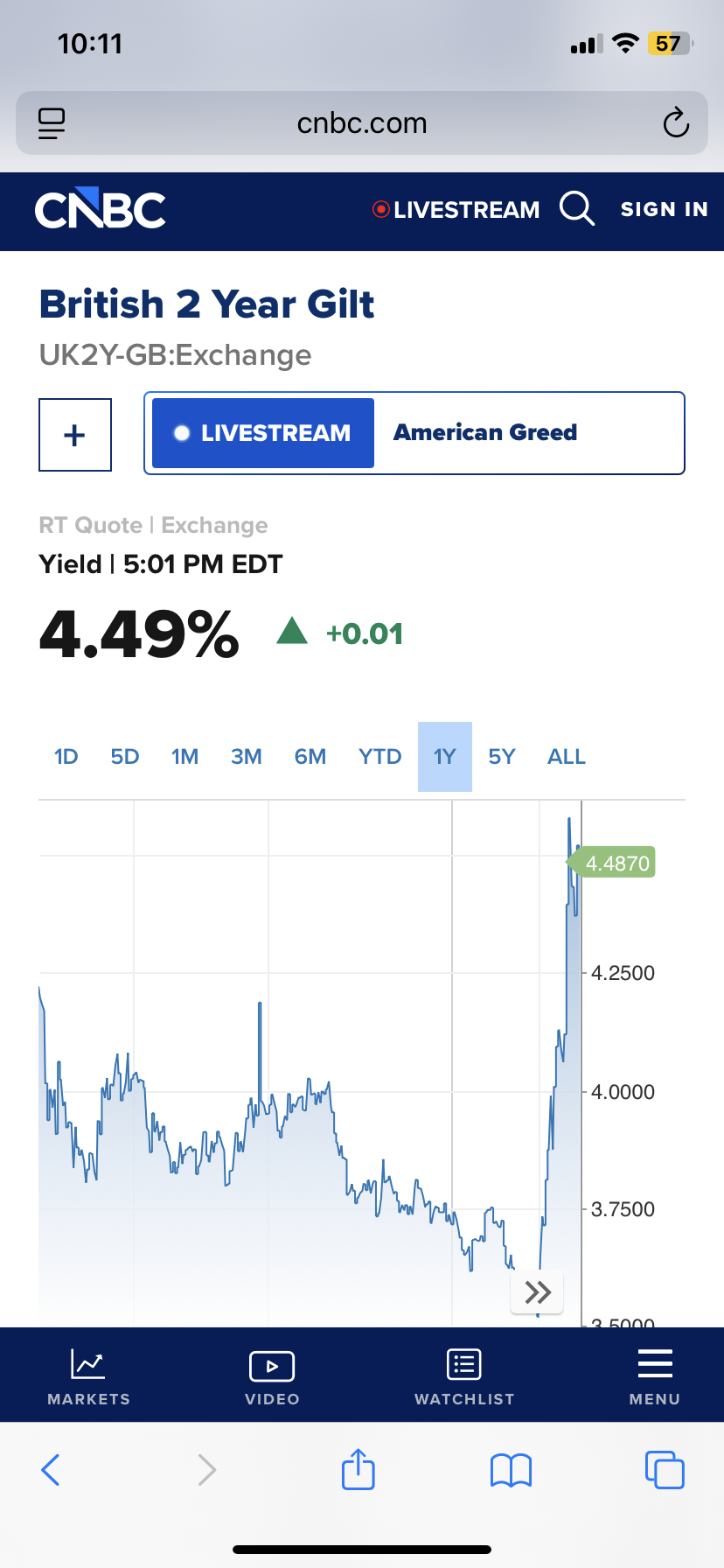This screenshot has width=724, height=1568.
Task: Add gilt to watchlist with plus button
Action: coord(75,435)
